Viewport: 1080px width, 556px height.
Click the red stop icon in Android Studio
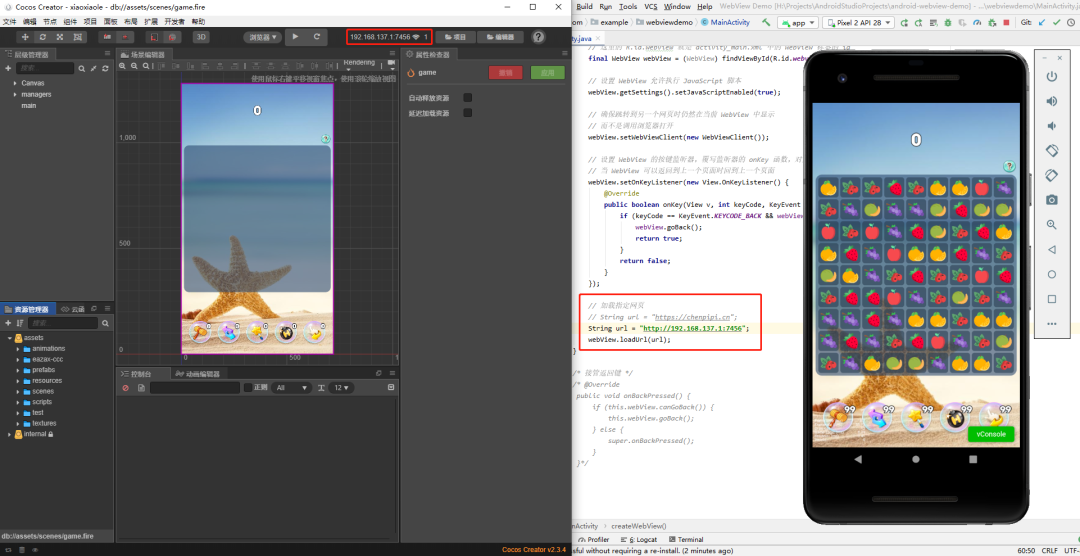tap(1006, 23)
